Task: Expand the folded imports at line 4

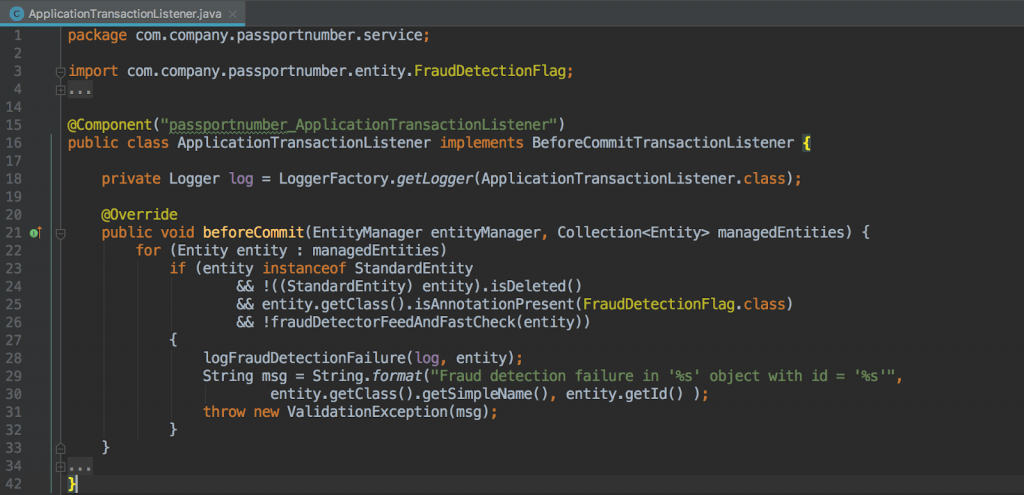Action: (x=60, y=90)
